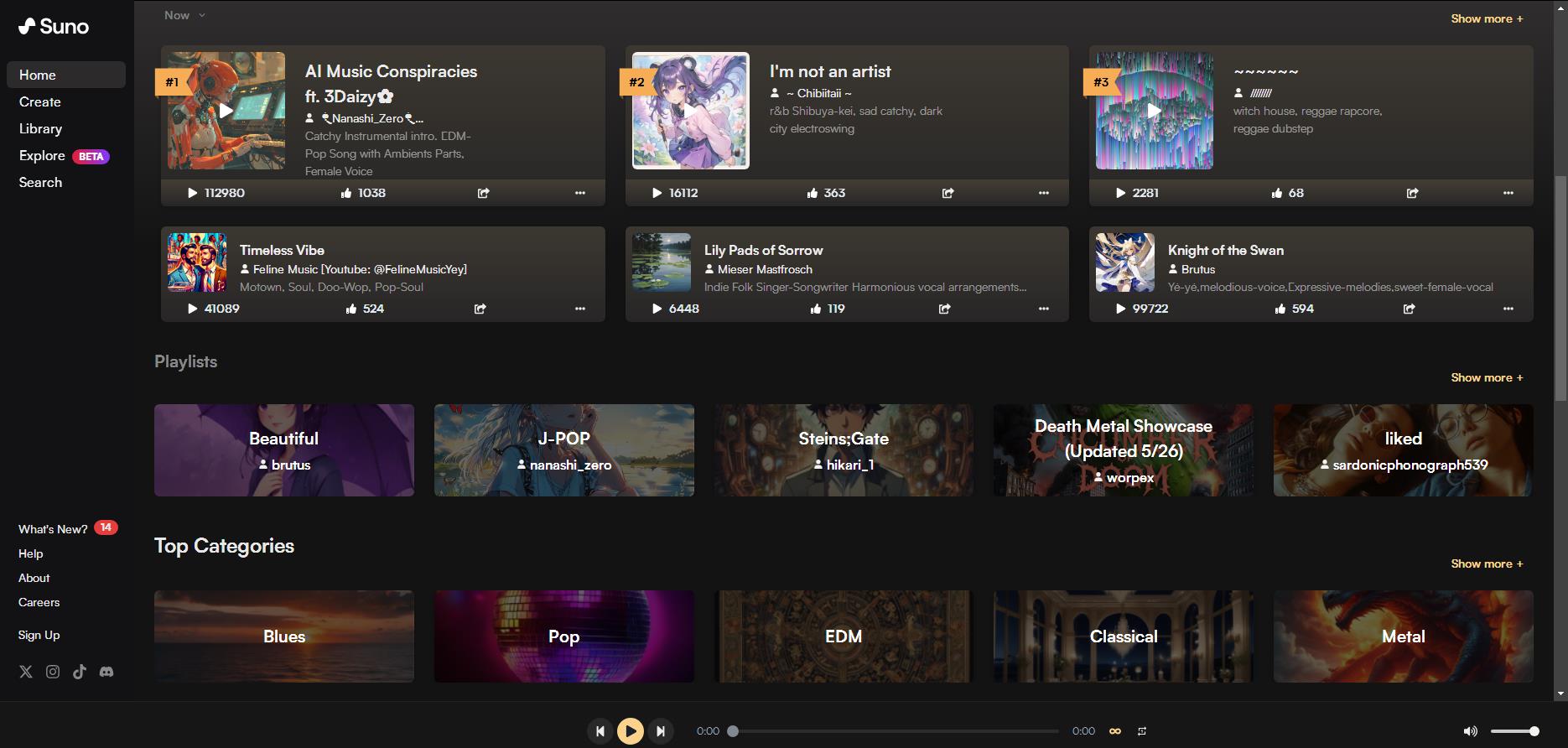Click the Sign Up link

tap(39, 635)
